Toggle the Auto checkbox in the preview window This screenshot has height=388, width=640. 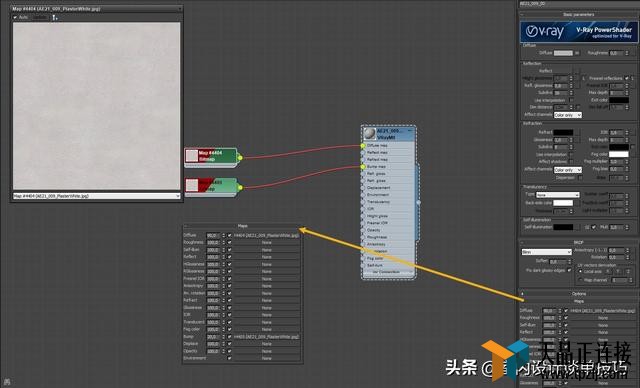16,17
